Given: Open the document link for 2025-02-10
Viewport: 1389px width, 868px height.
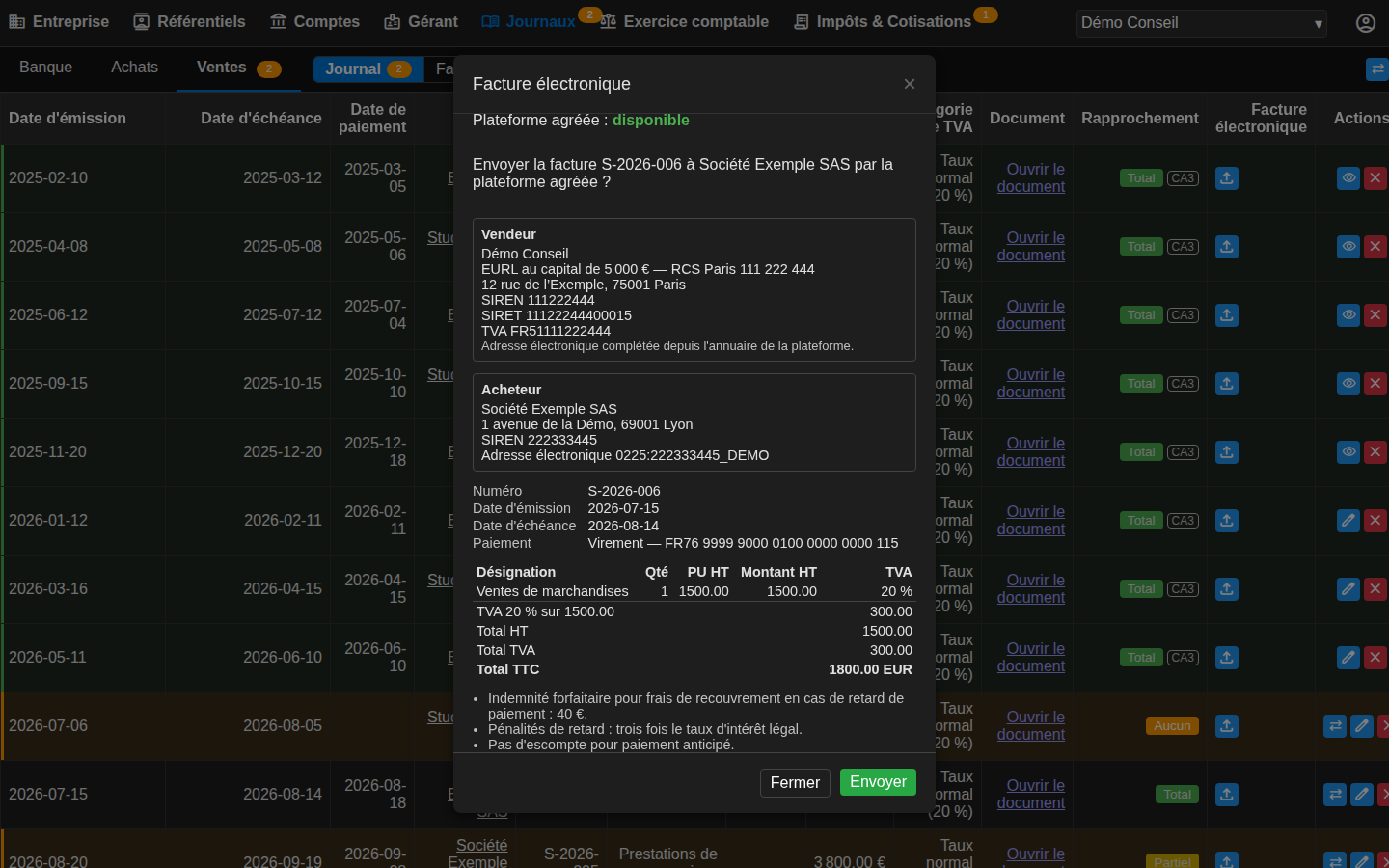Looking at the screenshot, I should tap(1031, 178).
